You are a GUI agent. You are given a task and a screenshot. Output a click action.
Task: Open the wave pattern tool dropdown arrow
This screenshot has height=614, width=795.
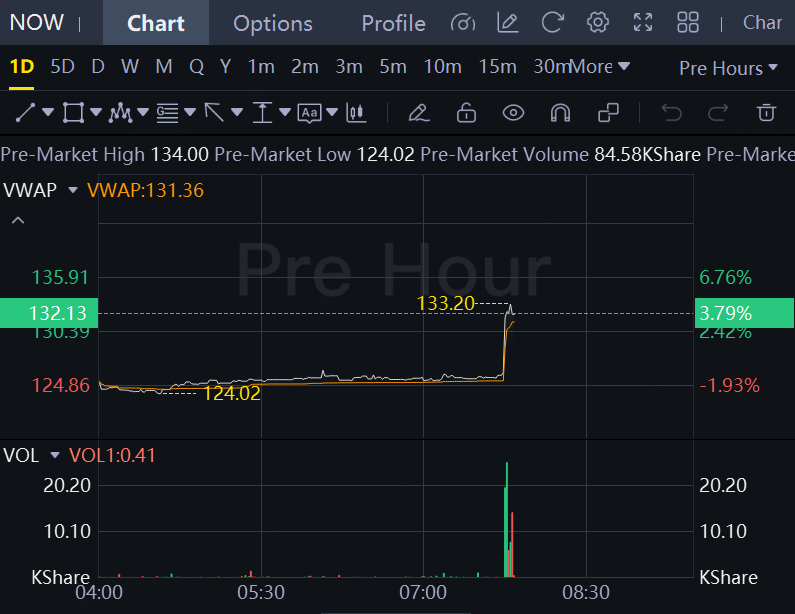(143, 112)
